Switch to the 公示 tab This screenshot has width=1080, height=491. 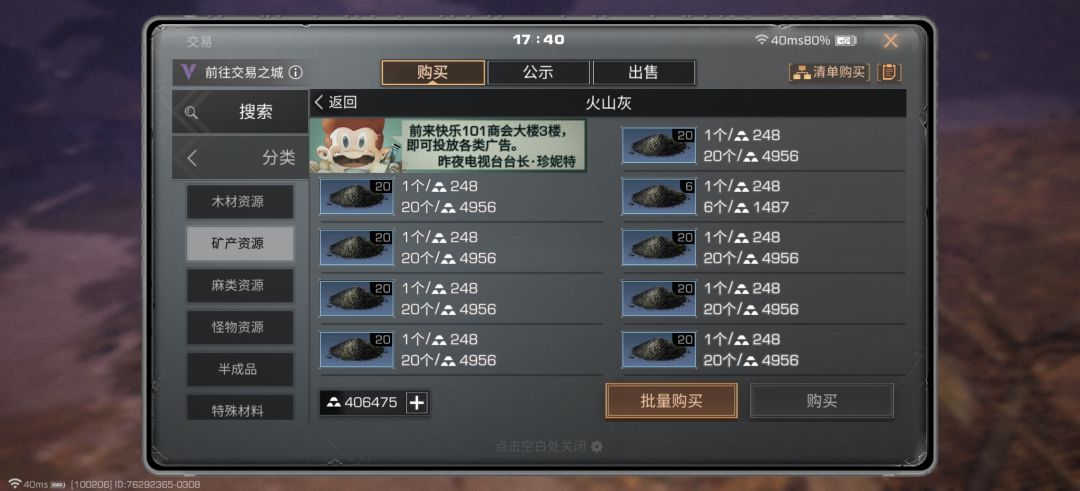click(538, 72)
